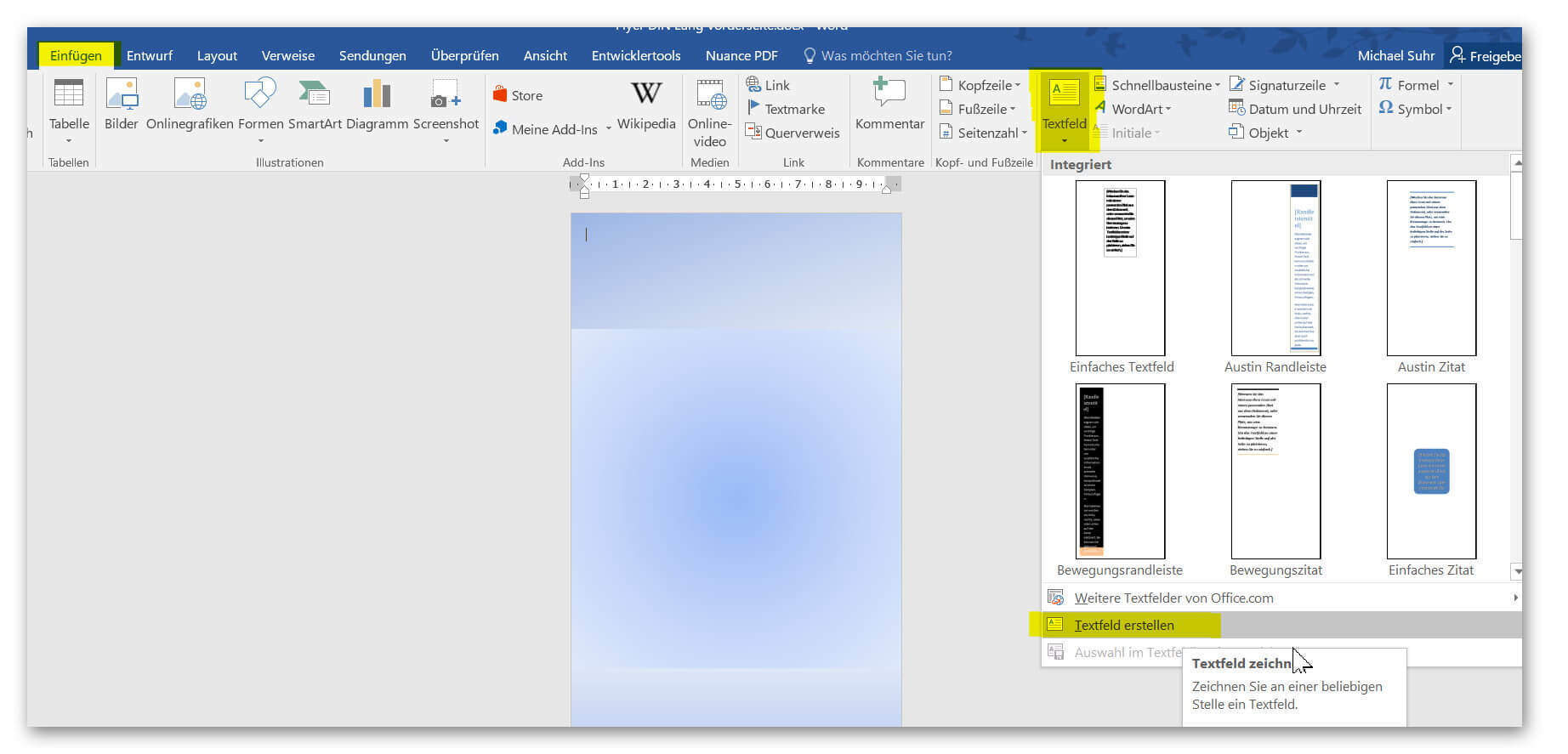The image size is (1568, 754).
Task: Click the gallery scrollbar up arrow
Action: tap(1517, 162)
